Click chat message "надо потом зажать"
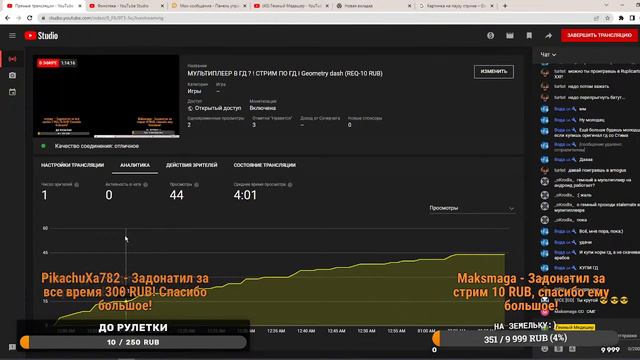Image resolution: width=640 pixels, height=360 pixels. (x=588, y=87)
